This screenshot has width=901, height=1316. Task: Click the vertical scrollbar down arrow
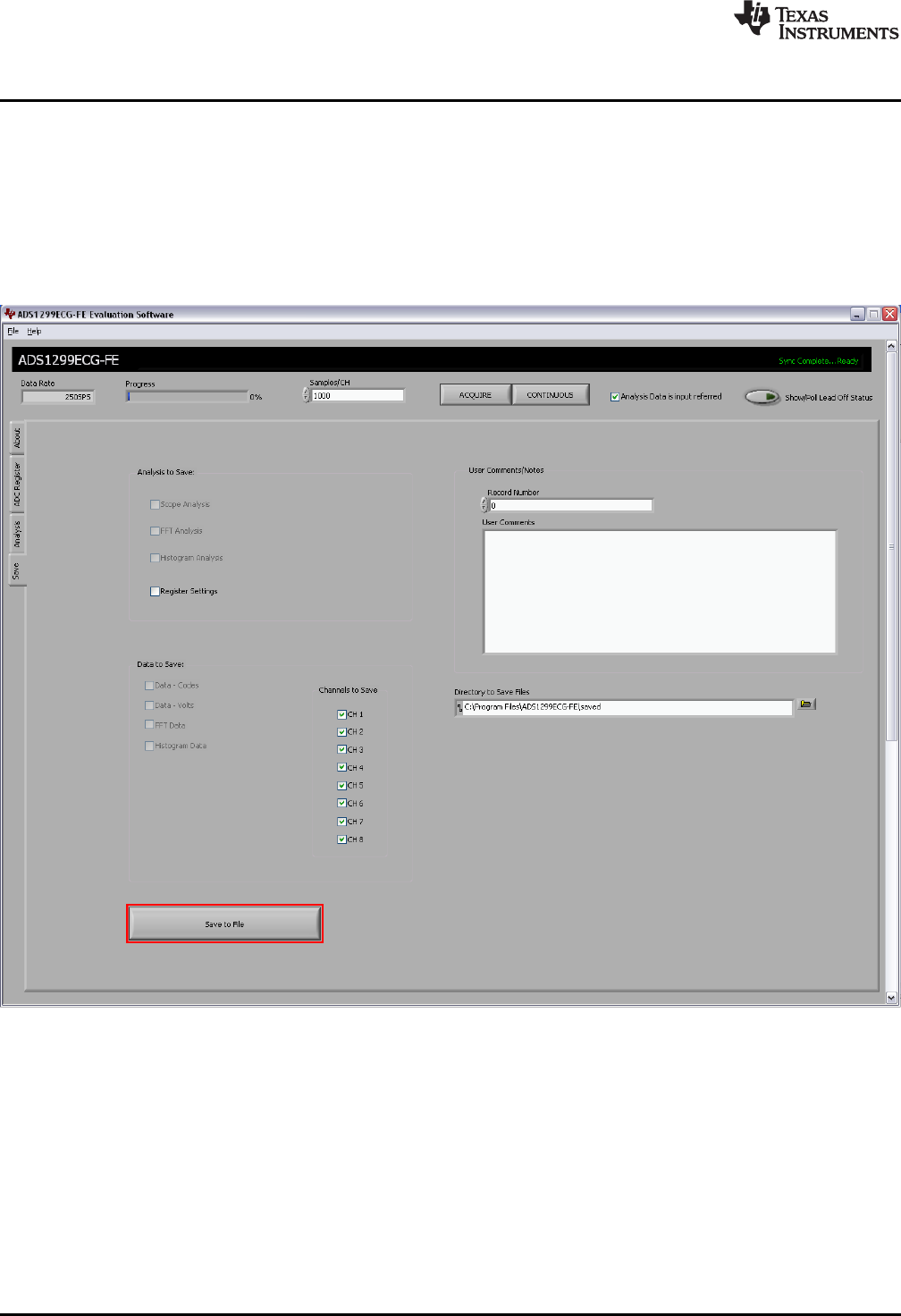click(891, 998)
